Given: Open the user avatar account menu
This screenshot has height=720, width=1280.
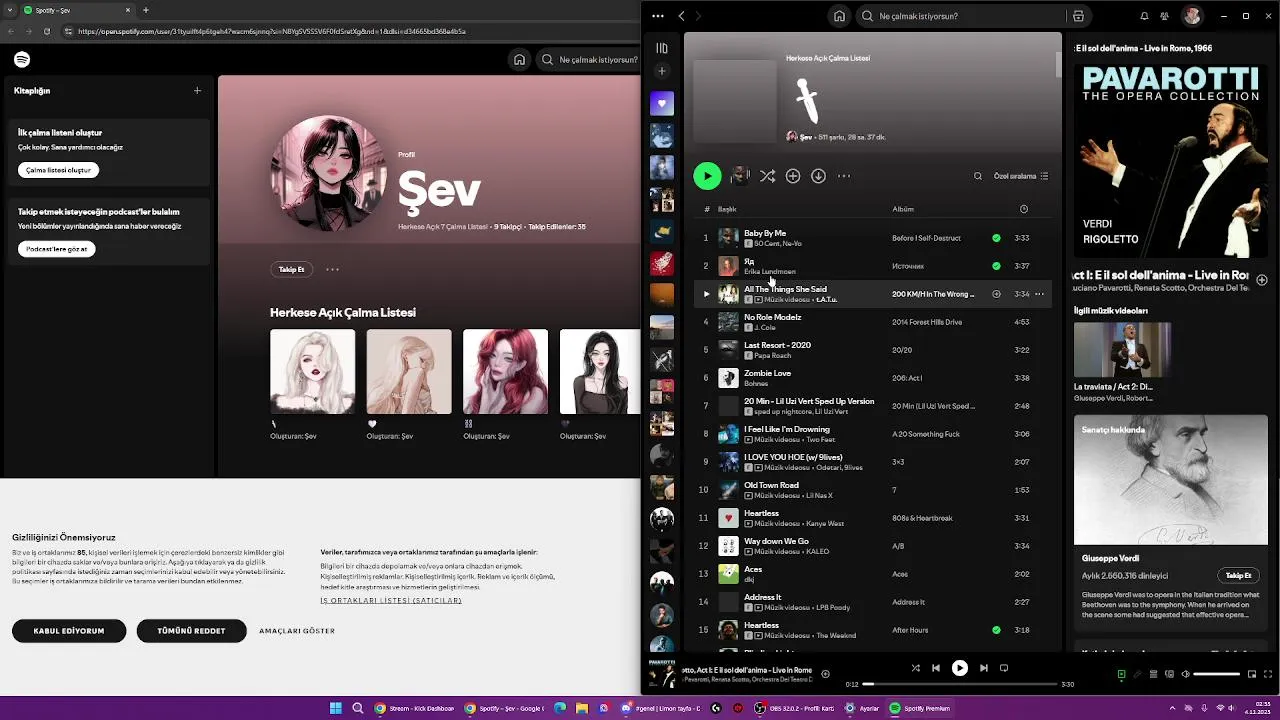Looking at the screenshot, I should click(x=1192, y=16).
